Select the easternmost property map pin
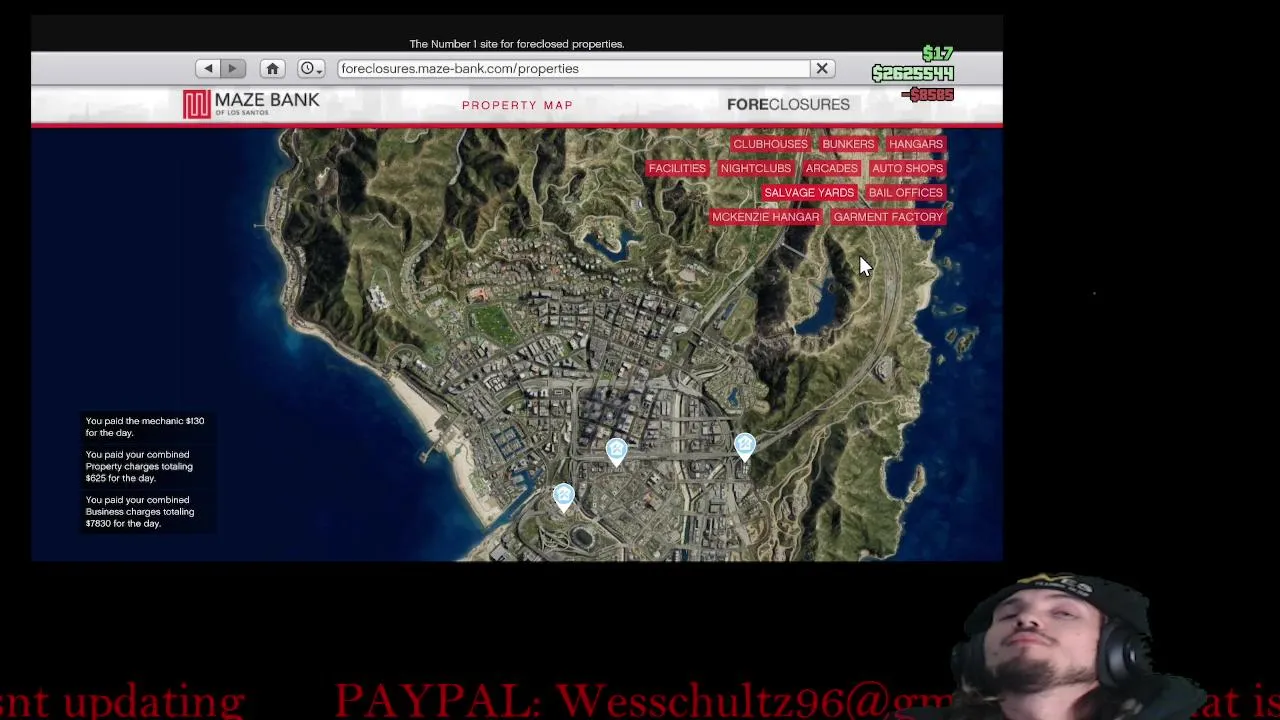The width and height of the screenshot is (1280, 720). coord(745,447)
